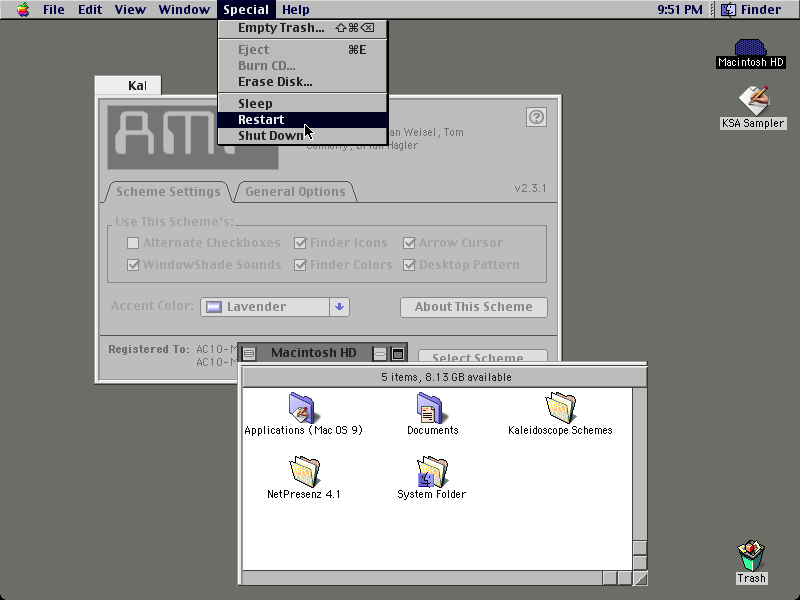The image size is (800, 600).
Task: Click the Finder application menu icon
Action: click(x=729, y=9)
